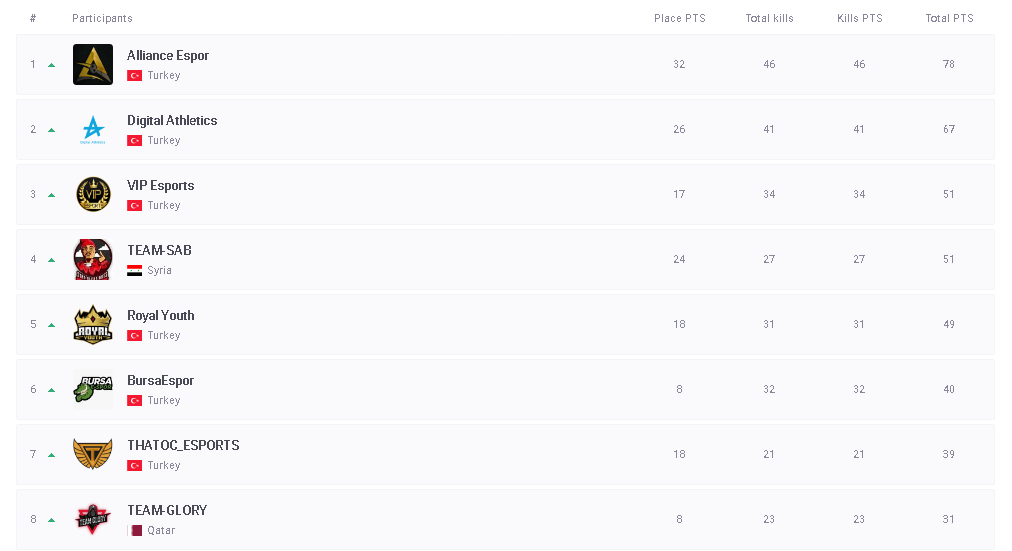Click Syria flag under TEAM-SAB
Viewport: 1012px width, 551px height.
click(134, 271)
